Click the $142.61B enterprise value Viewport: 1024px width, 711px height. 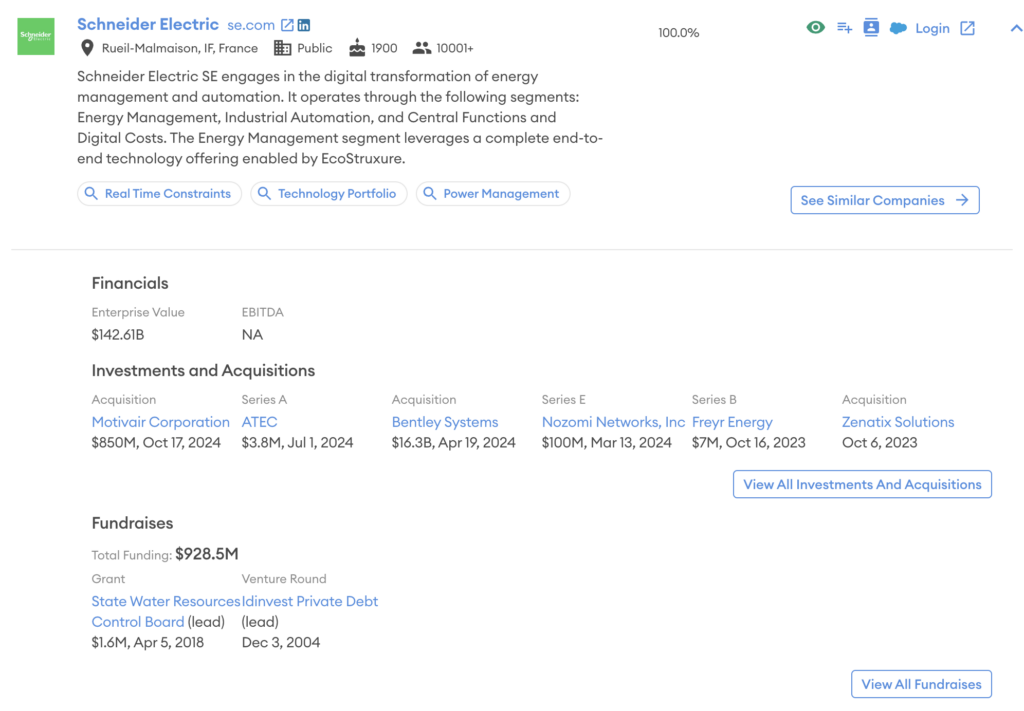[118, 335]
